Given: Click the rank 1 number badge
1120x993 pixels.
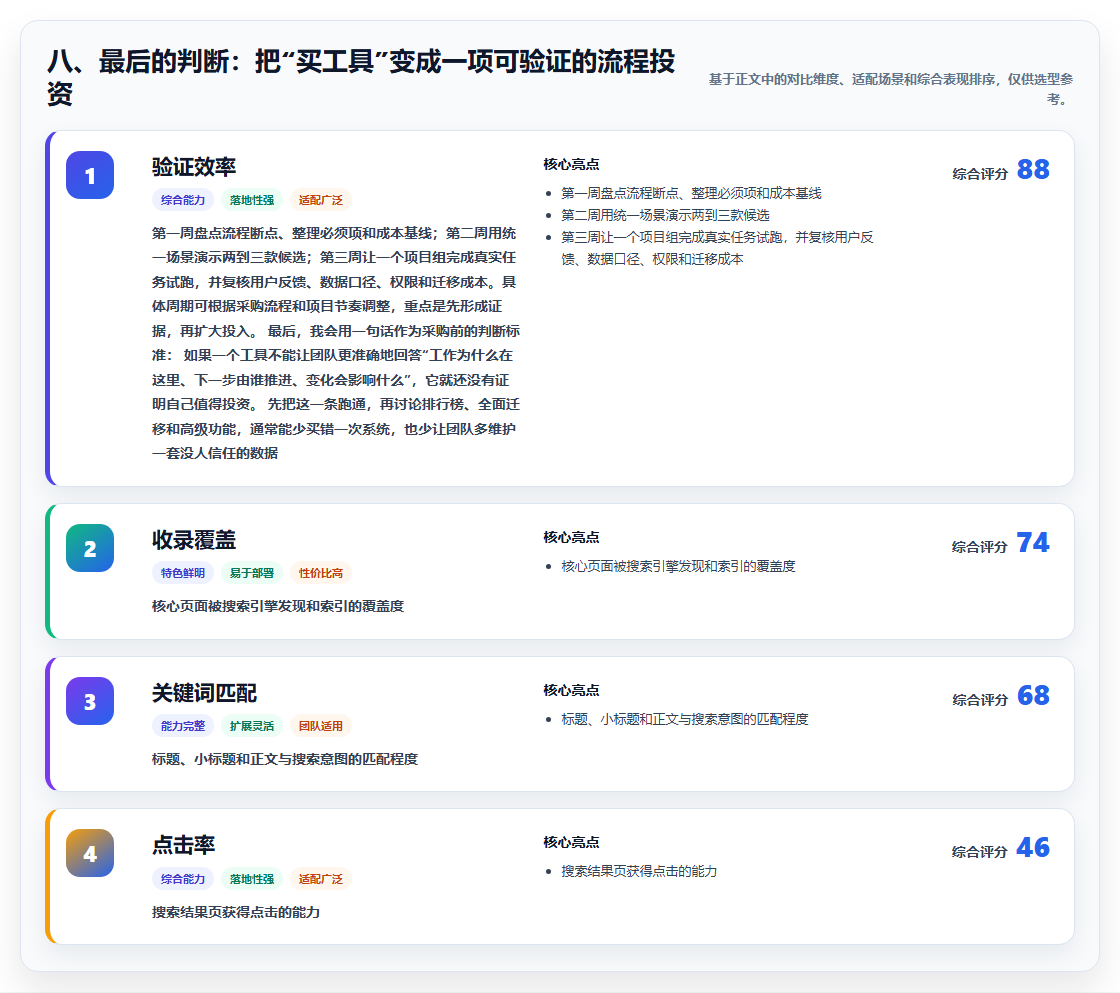Looking at the screenshot, I should tap(90, 175).
